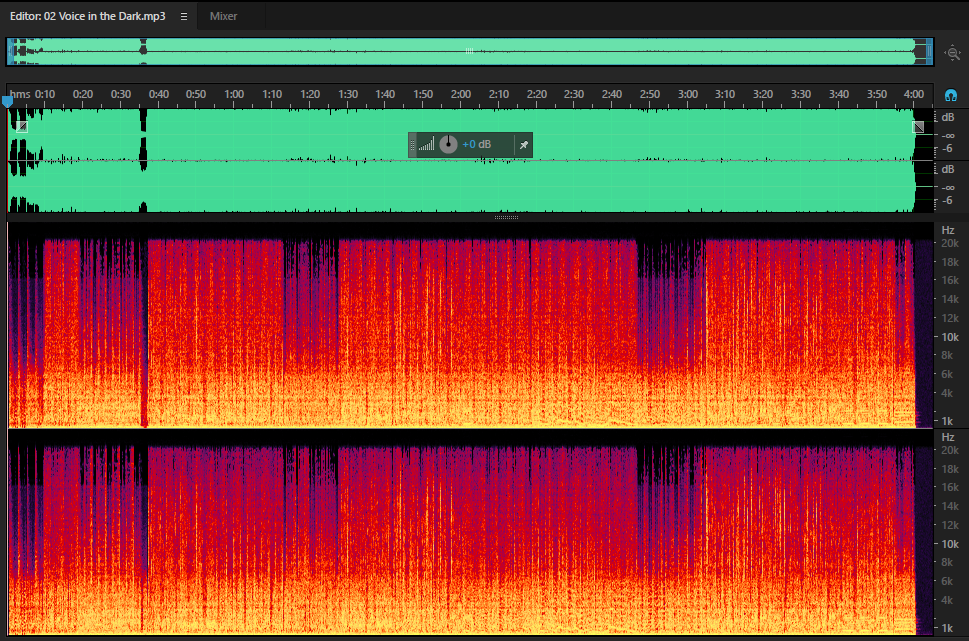Click the 2:30 mark on the time ruler
This screenshot has width=969, height=641.
[574, 95]
